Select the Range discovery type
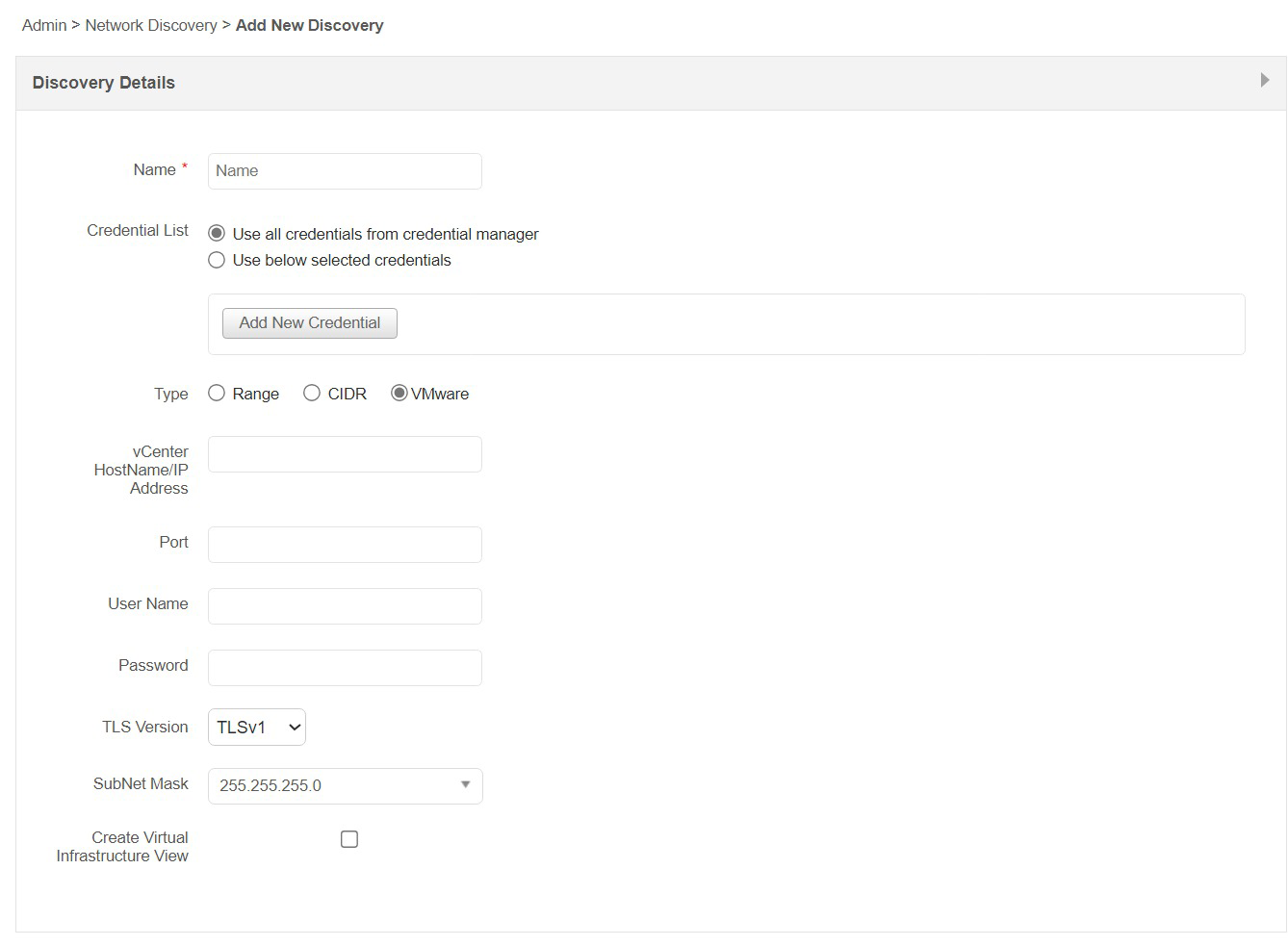This screenshot has height=946, width=1288. pyautogui.click(x=217, y=393)
